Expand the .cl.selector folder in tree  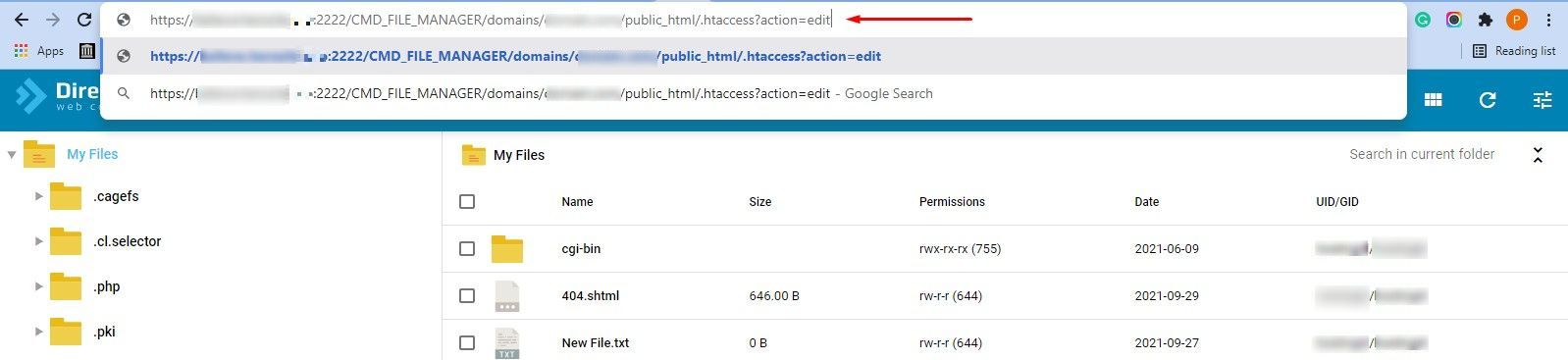coord(38,241)
